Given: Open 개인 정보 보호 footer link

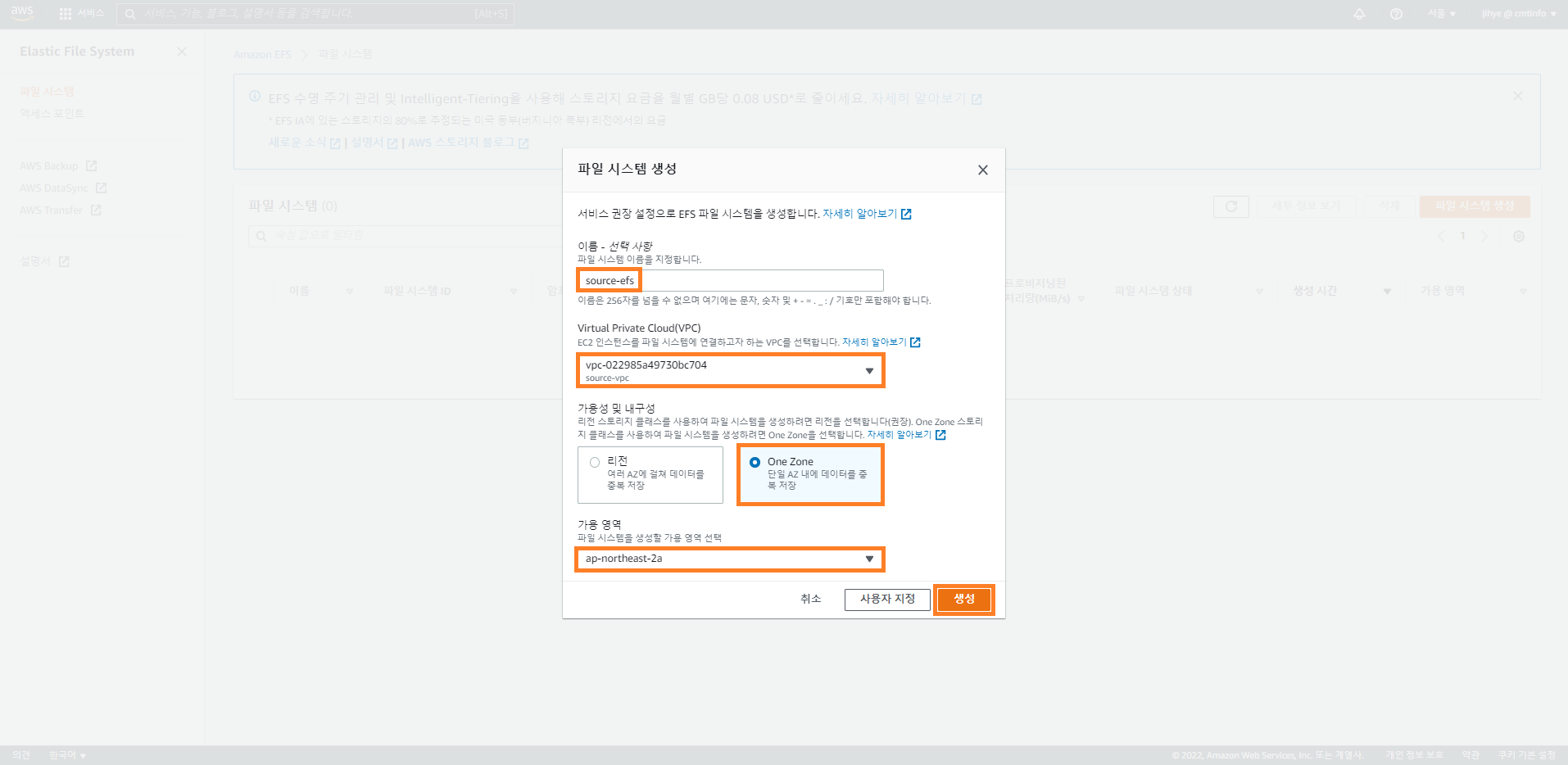Looking at the screenshot, I should (1415, 755).
